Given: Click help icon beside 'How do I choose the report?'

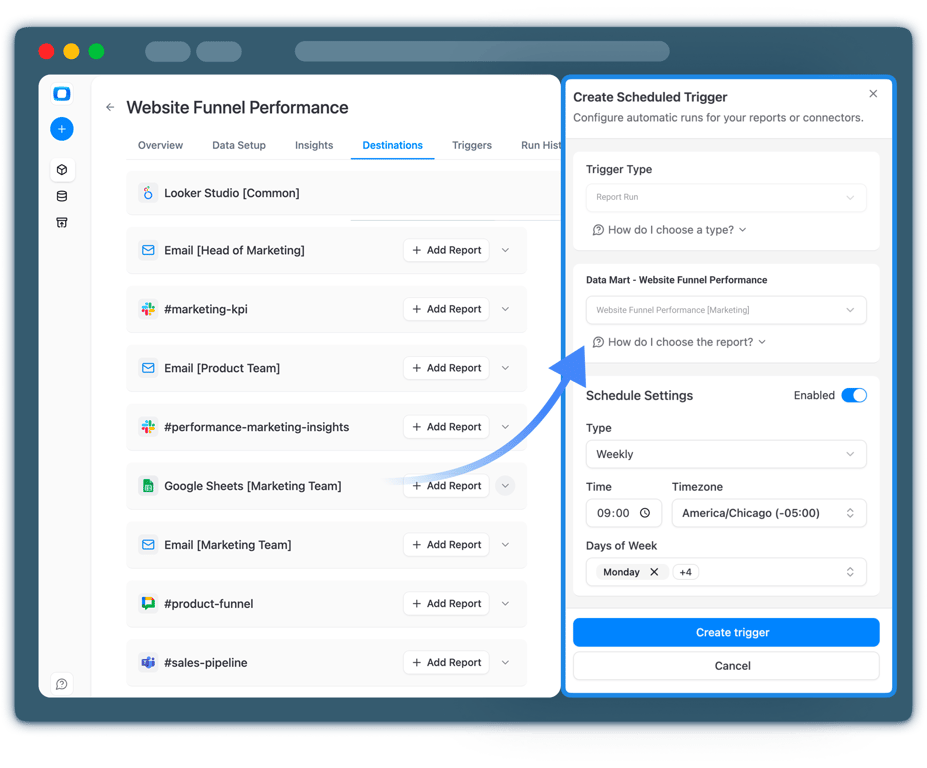Looking at the screenshot, I should point(598,342).
